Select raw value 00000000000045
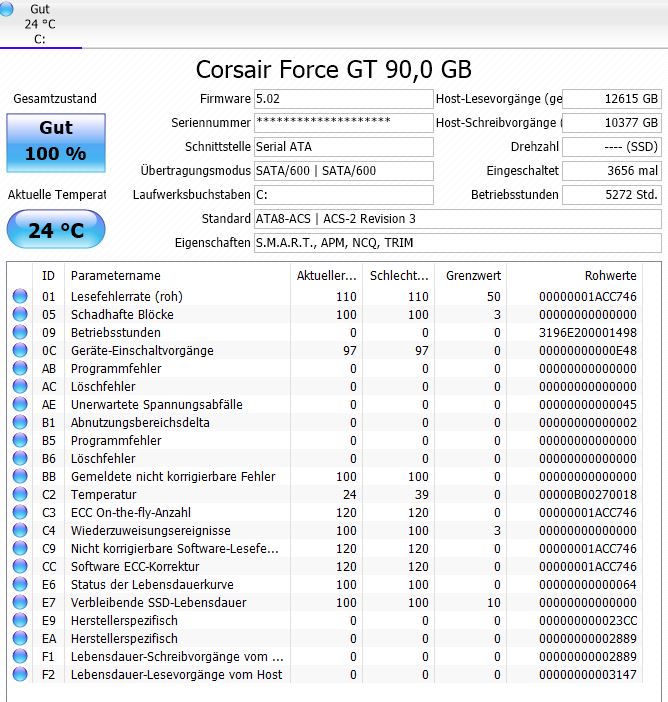The width and height of the screenshot is (668, 702). pos(587,404)
